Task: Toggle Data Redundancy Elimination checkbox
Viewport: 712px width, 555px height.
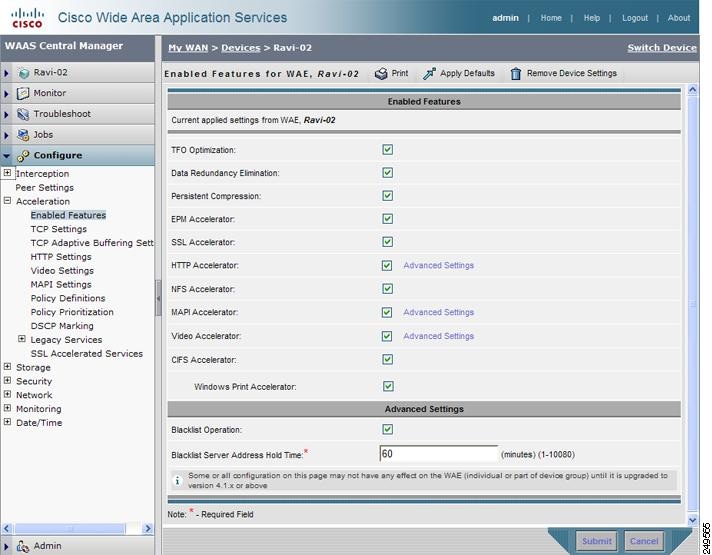Action: [387, 173]
